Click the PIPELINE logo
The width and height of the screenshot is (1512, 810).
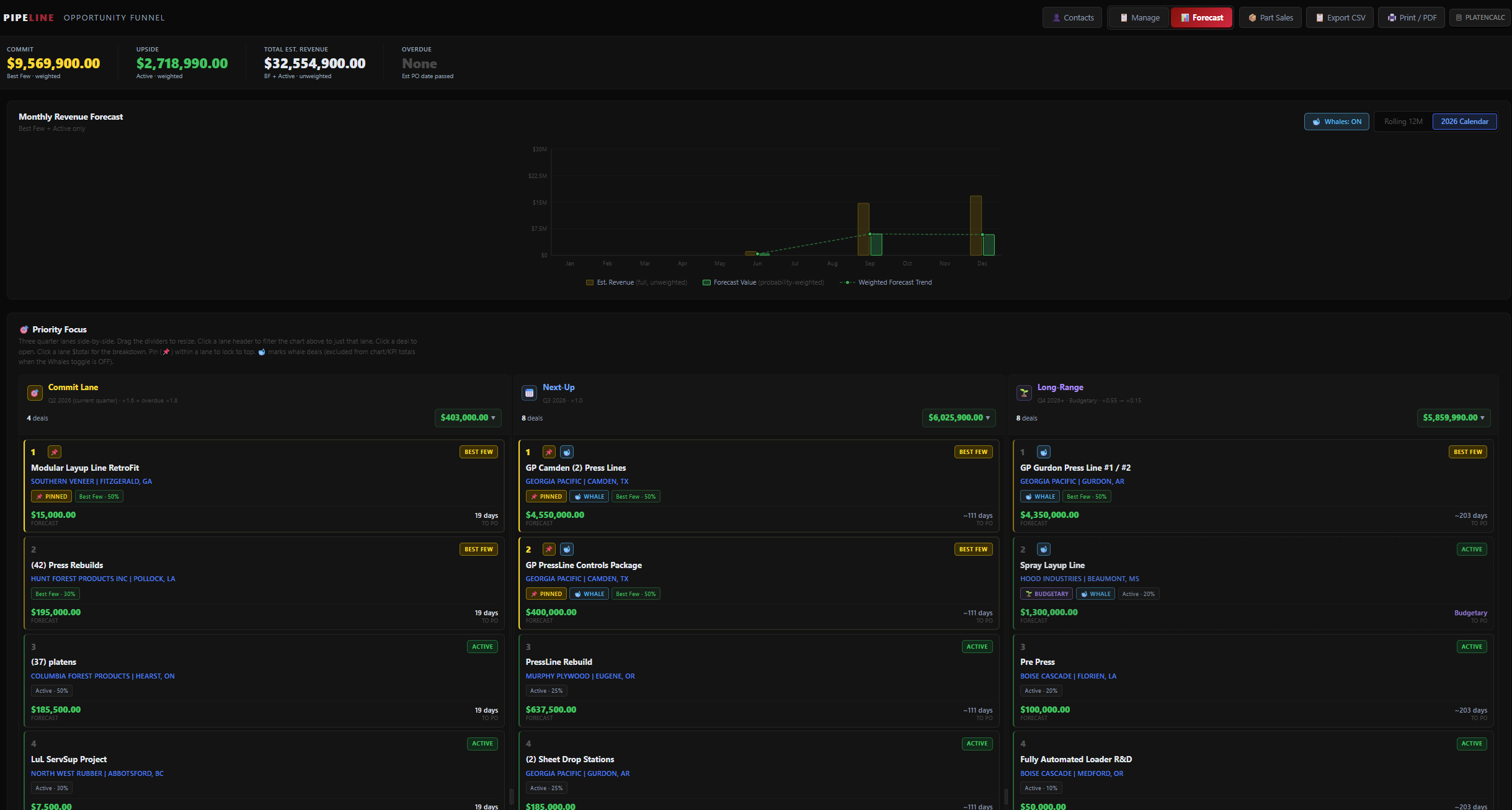click(29, 17)
